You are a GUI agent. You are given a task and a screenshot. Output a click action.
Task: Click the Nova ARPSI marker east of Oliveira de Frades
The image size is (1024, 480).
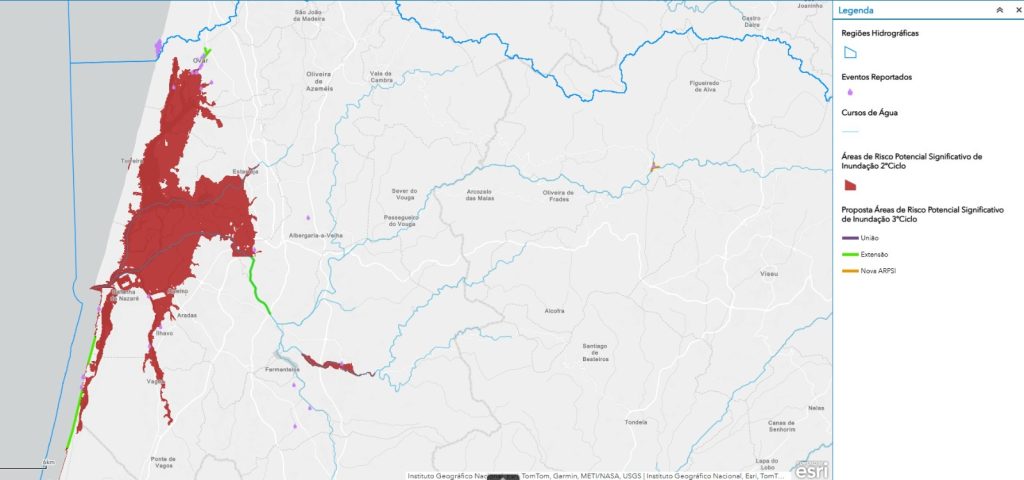pos(654,167)
